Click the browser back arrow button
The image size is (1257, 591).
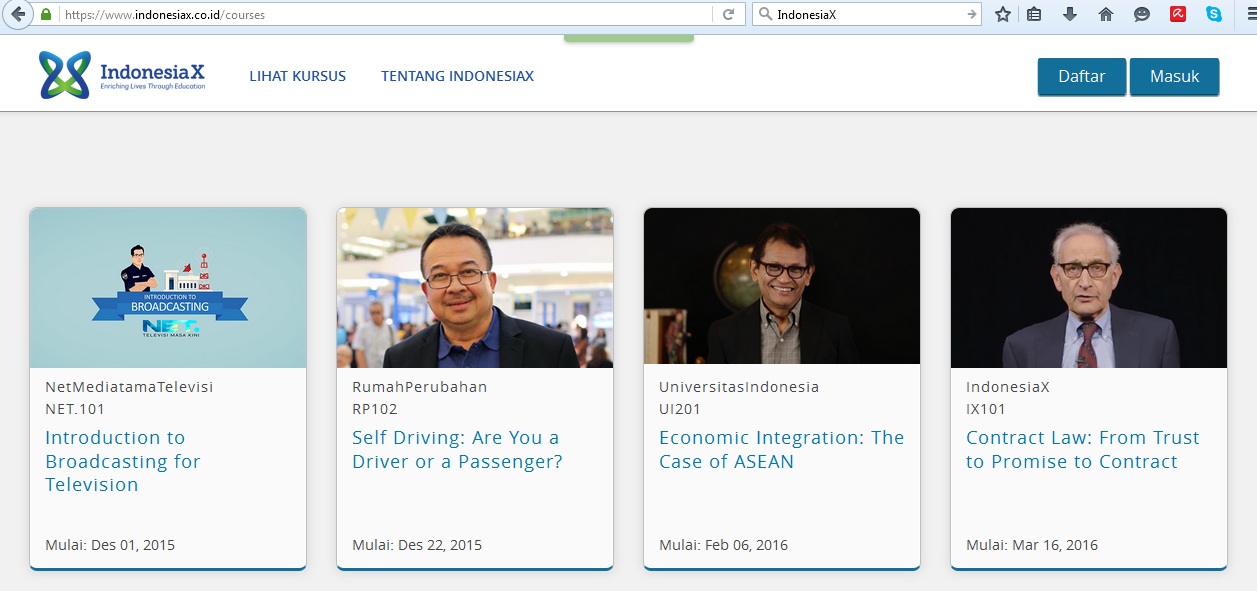click(17, 14)
